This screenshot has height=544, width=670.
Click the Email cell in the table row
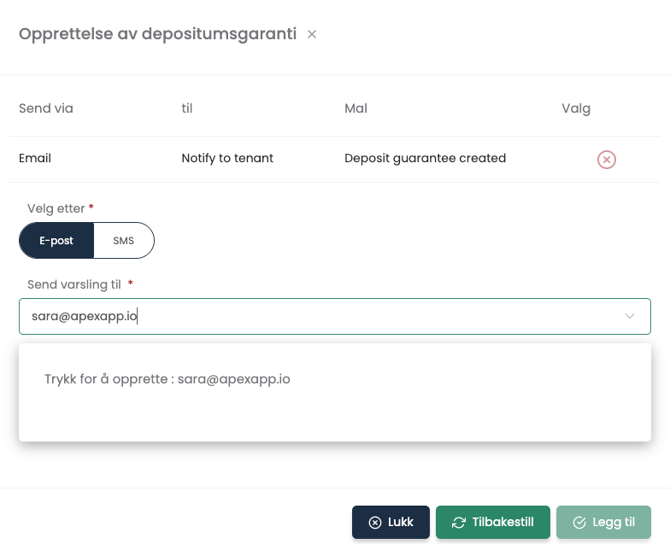point(35,158)
